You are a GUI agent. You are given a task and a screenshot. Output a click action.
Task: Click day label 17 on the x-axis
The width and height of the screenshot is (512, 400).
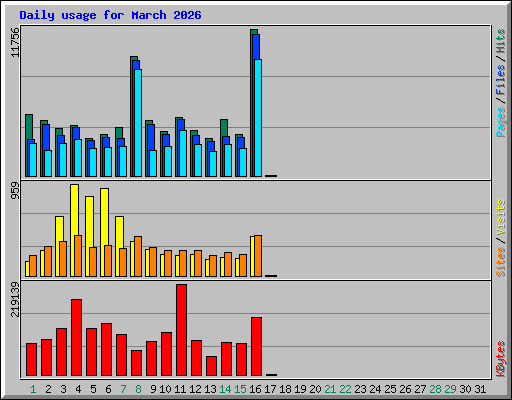pyautogui.click(x=270, y=389)
